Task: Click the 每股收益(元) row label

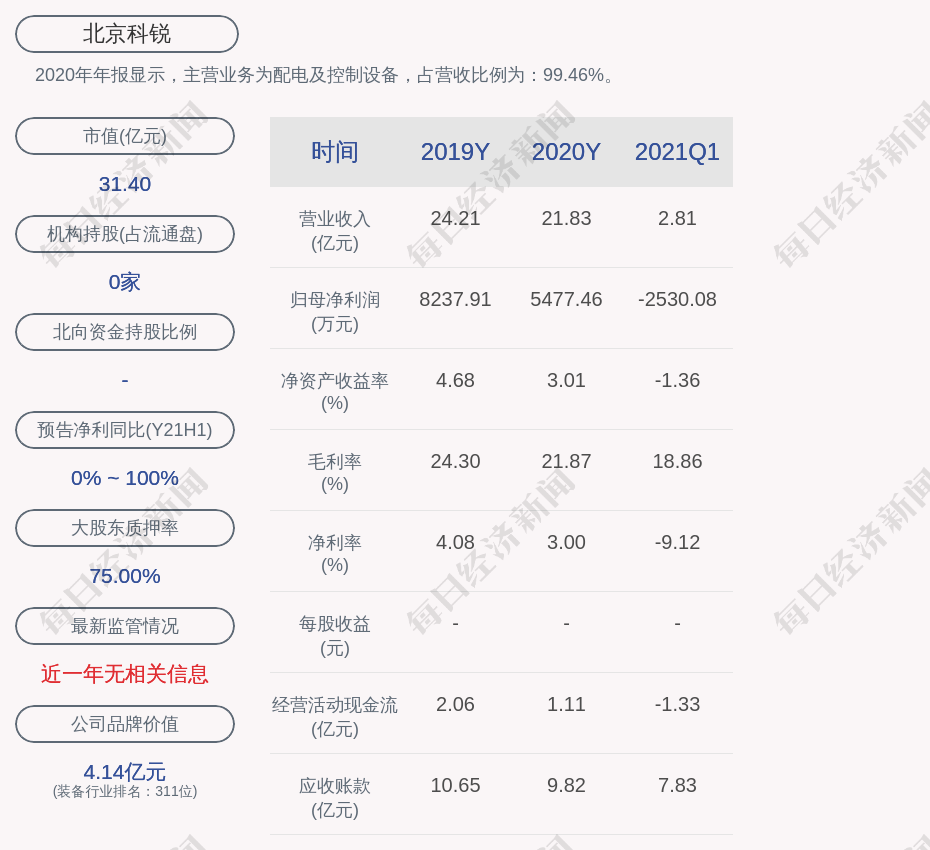Action: (x=335, y=636)
